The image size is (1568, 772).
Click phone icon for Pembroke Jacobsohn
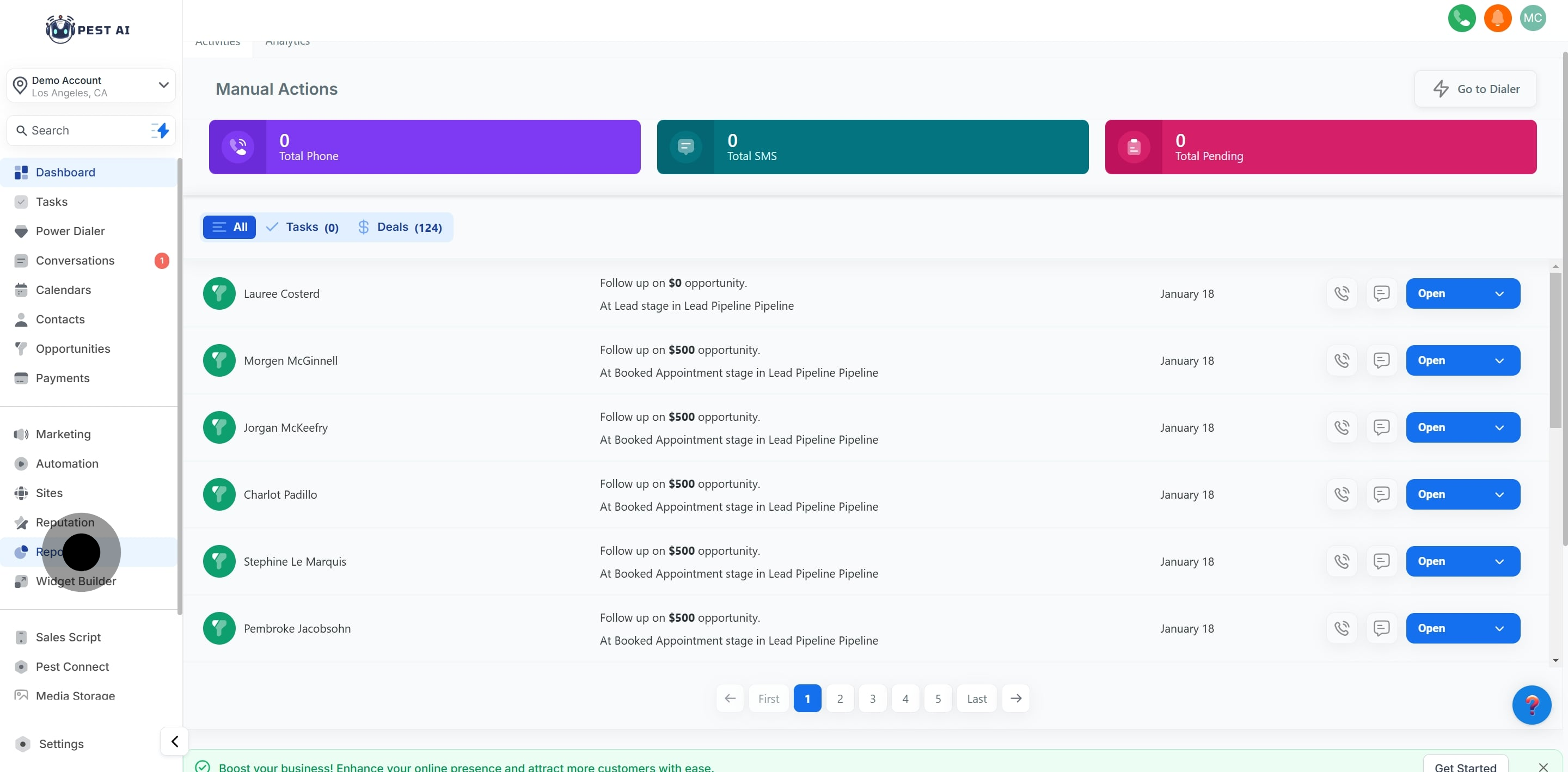point(1342,628)
